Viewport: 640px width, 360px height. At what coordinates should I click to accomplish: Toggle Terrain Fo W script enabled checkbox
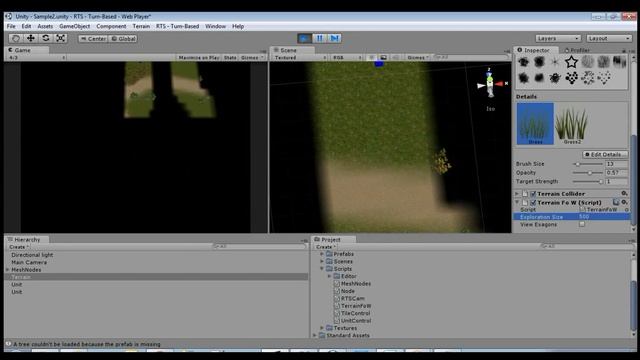(x=533, y=202)
